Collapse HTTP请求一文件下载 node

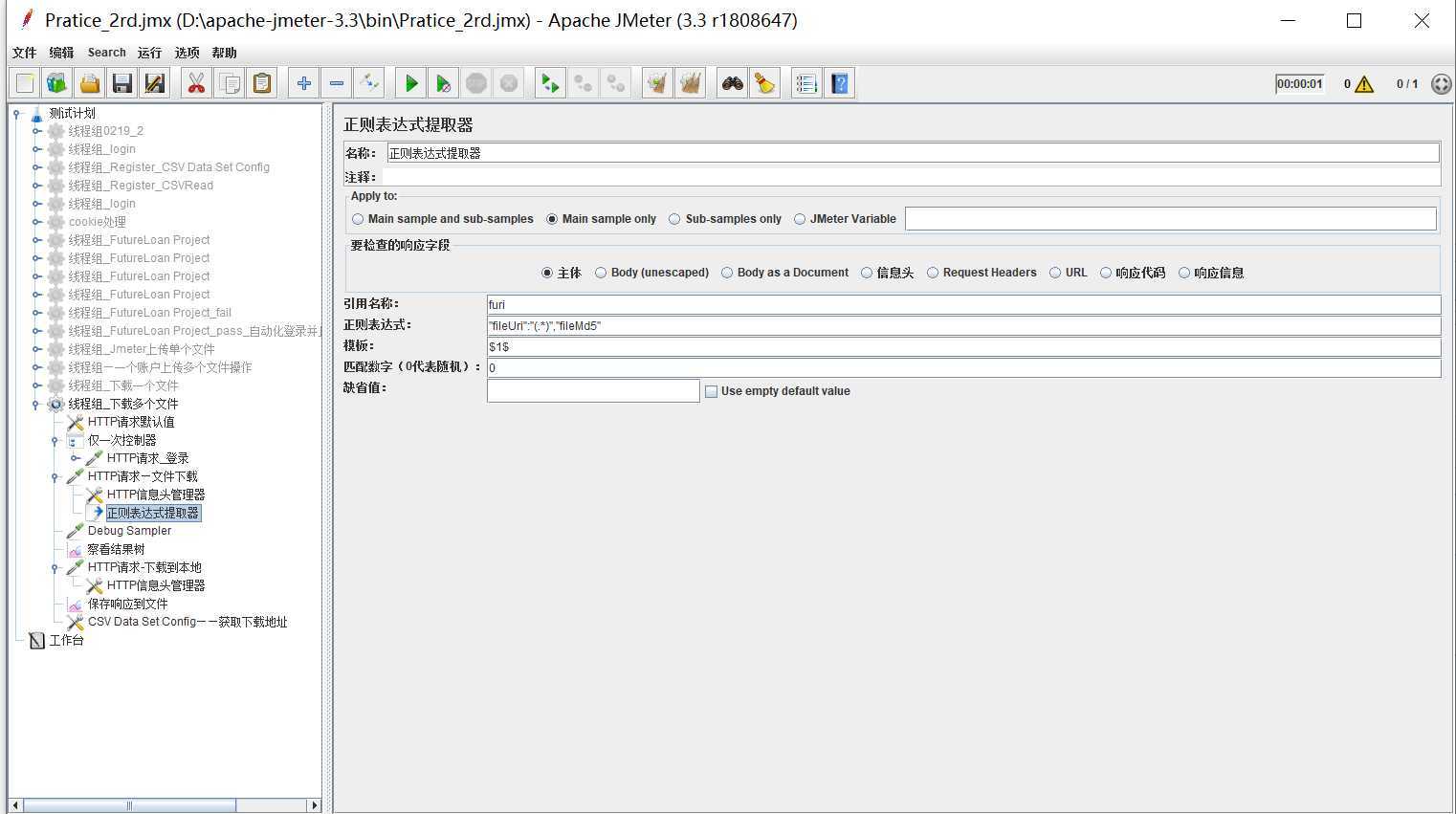[x=55, y=476]
